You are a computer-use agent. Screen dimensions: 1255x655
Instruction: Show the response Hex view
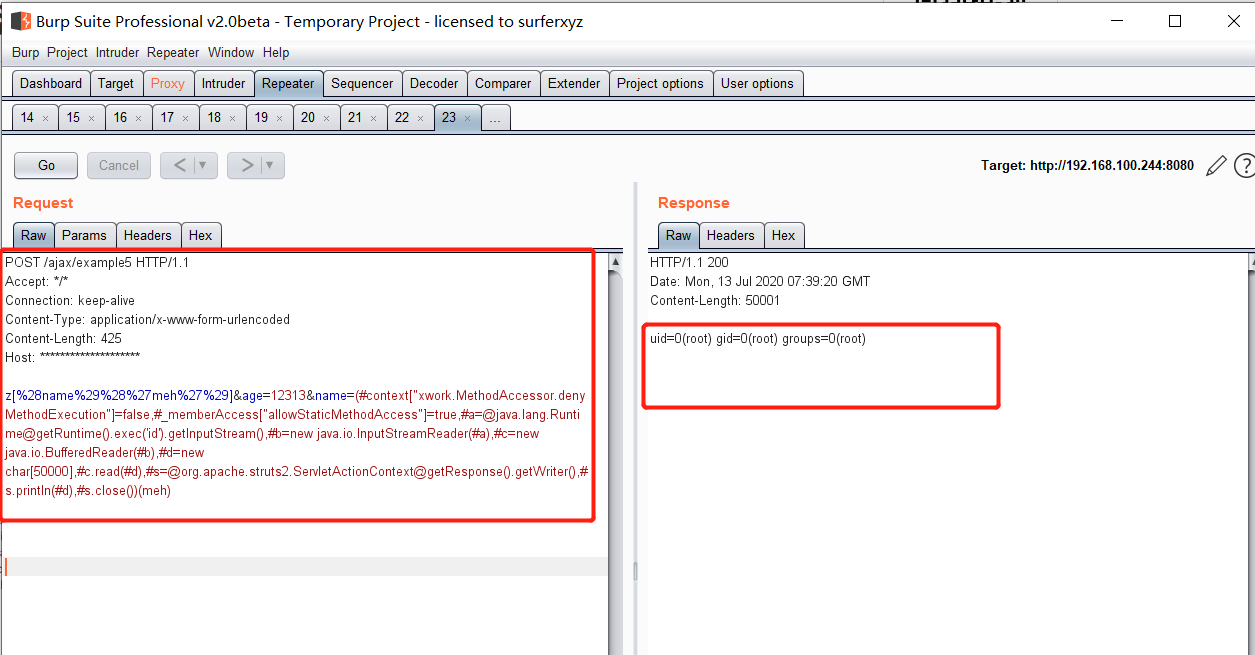click(x=784, y=235)
